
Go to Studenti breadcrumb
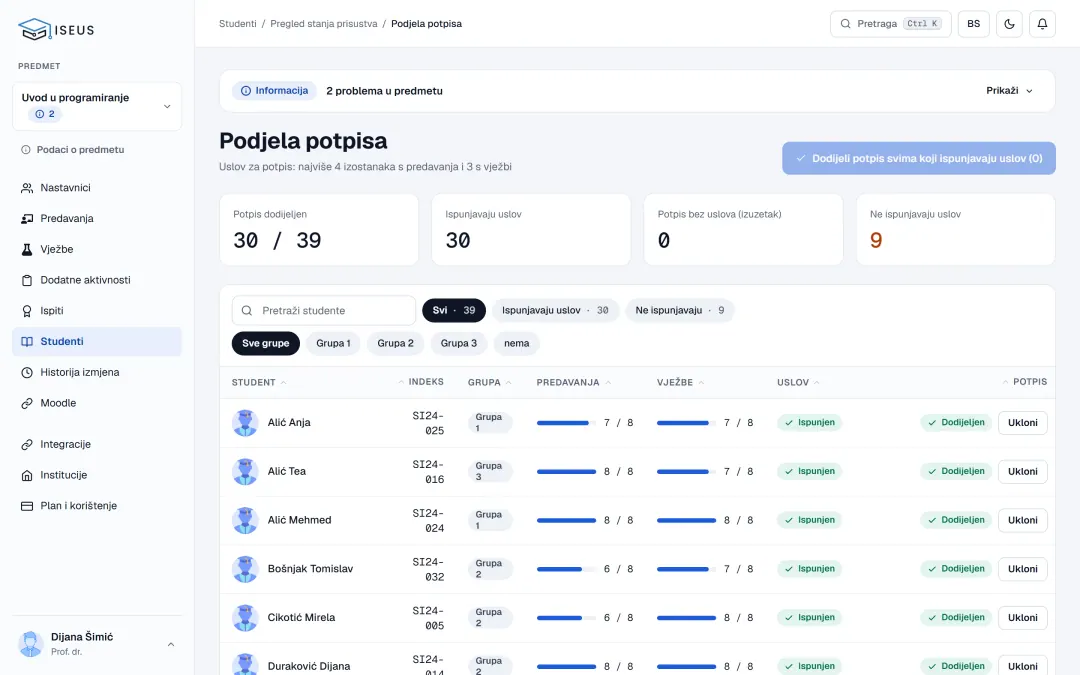coord(238,23)
